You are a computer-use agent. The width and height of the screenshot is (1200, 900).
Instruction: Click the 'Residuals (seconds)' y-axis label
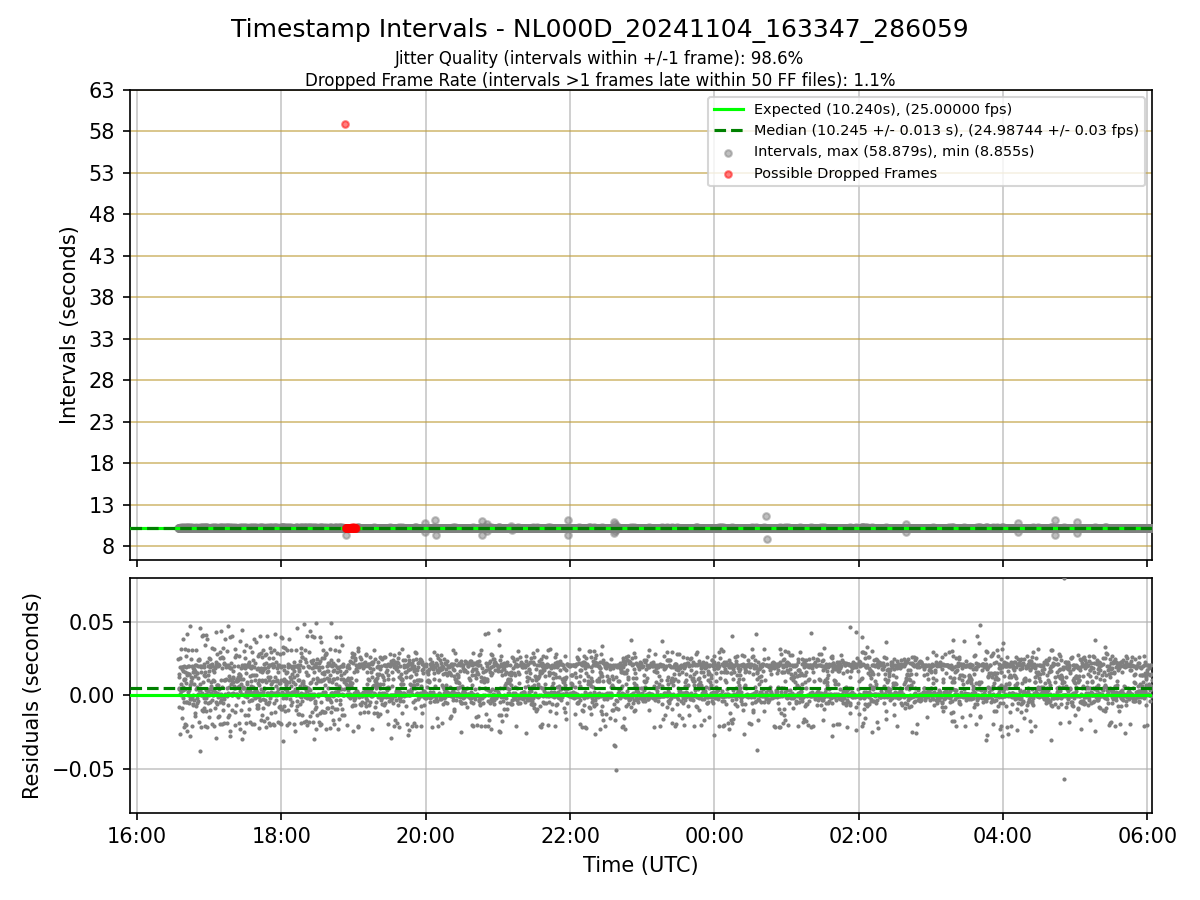click(32, 696)
